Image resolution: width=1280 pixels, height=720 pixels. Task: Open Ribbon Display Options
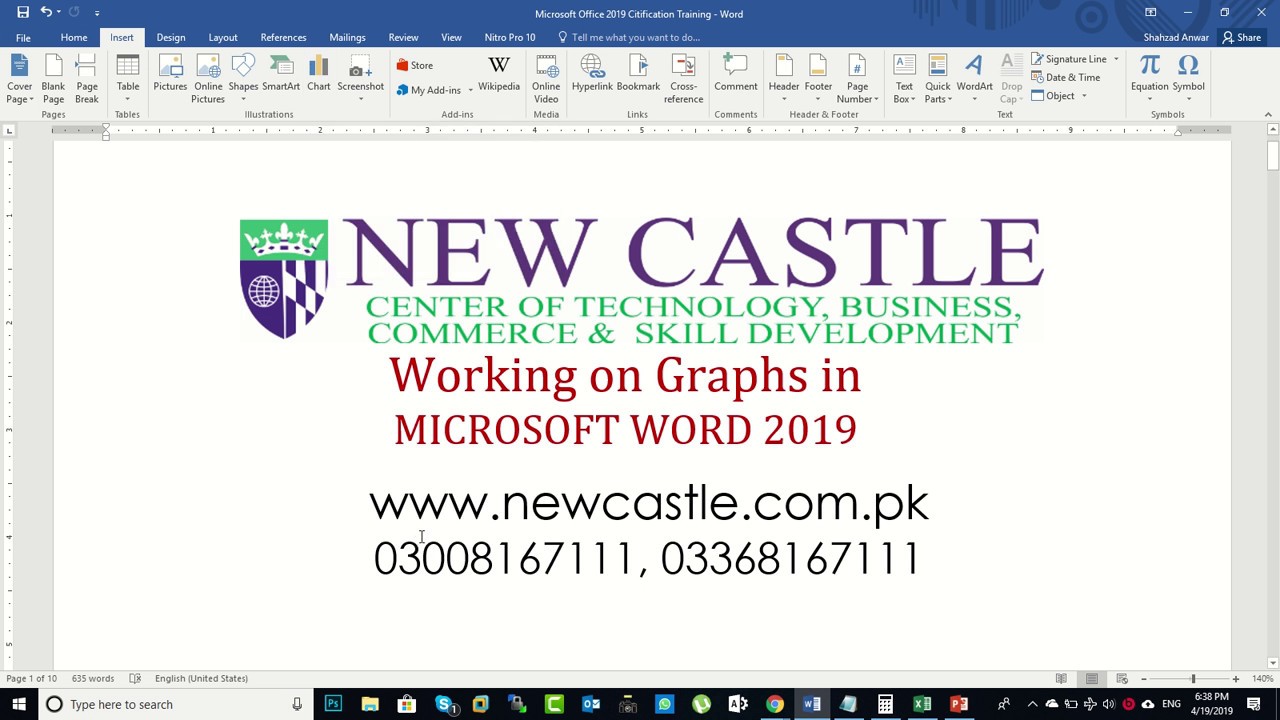[1151, 13]
